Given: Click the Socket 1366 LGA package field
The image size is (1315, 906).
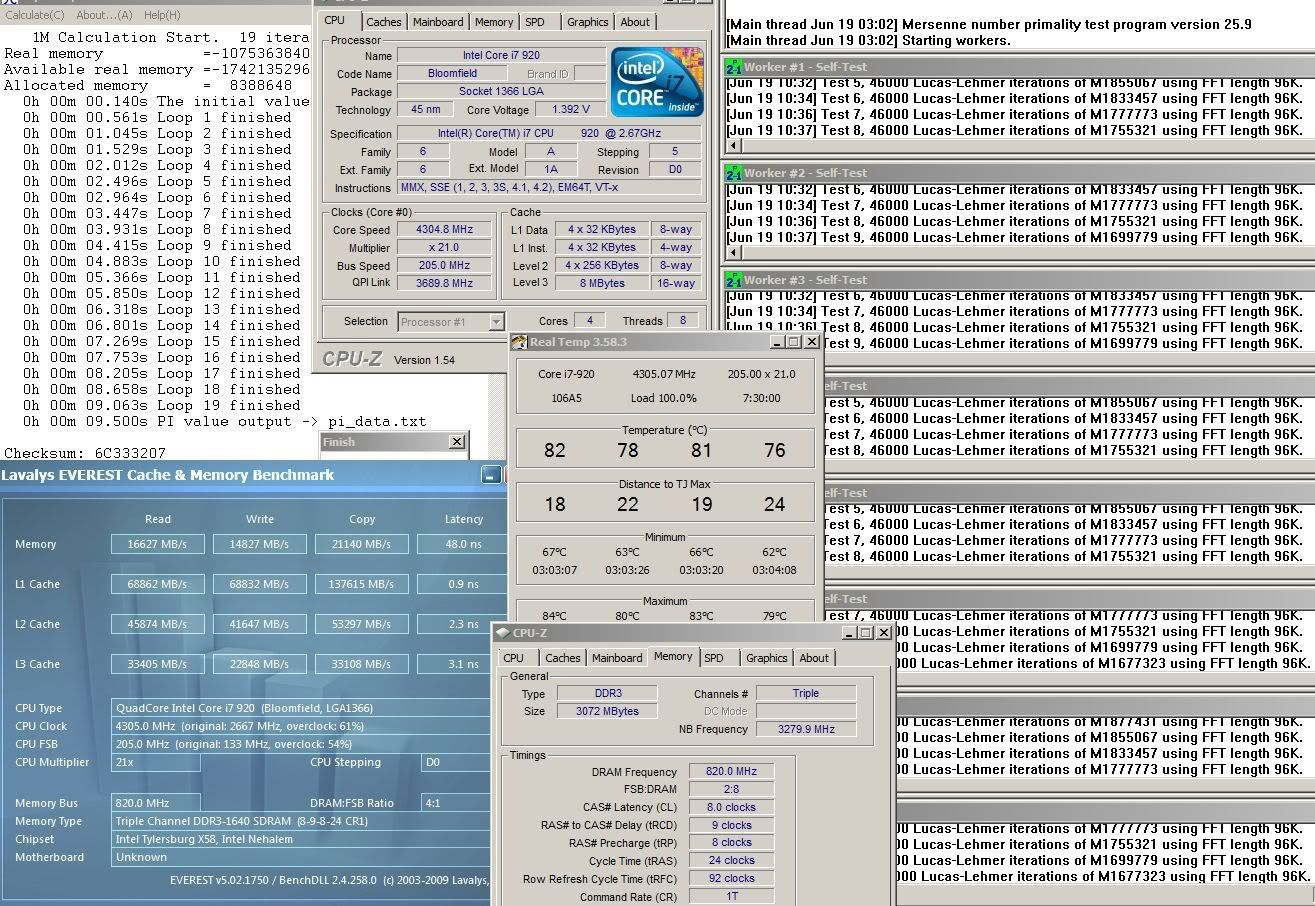Looking at the screenshot, I should [x=501, y=92].
